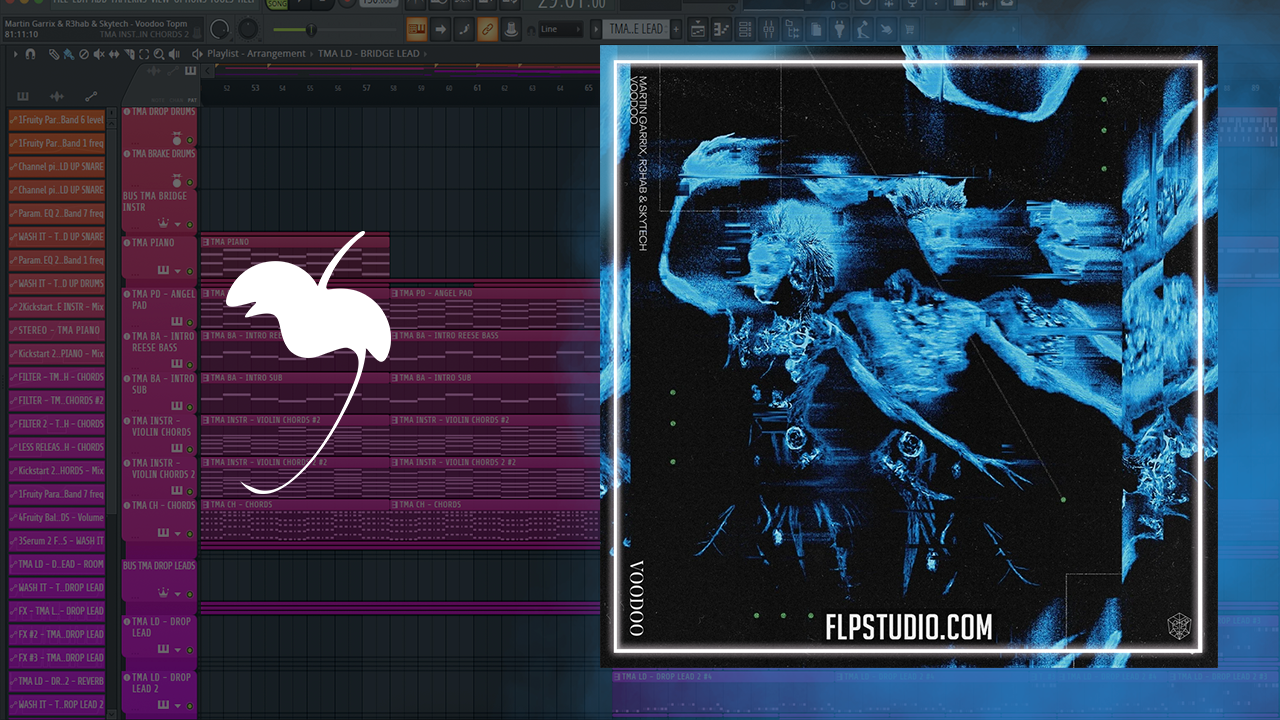This screenshot has width=1280, height=720.
Task: Open the Line snap dropdown
Action: tap(561, 29)
